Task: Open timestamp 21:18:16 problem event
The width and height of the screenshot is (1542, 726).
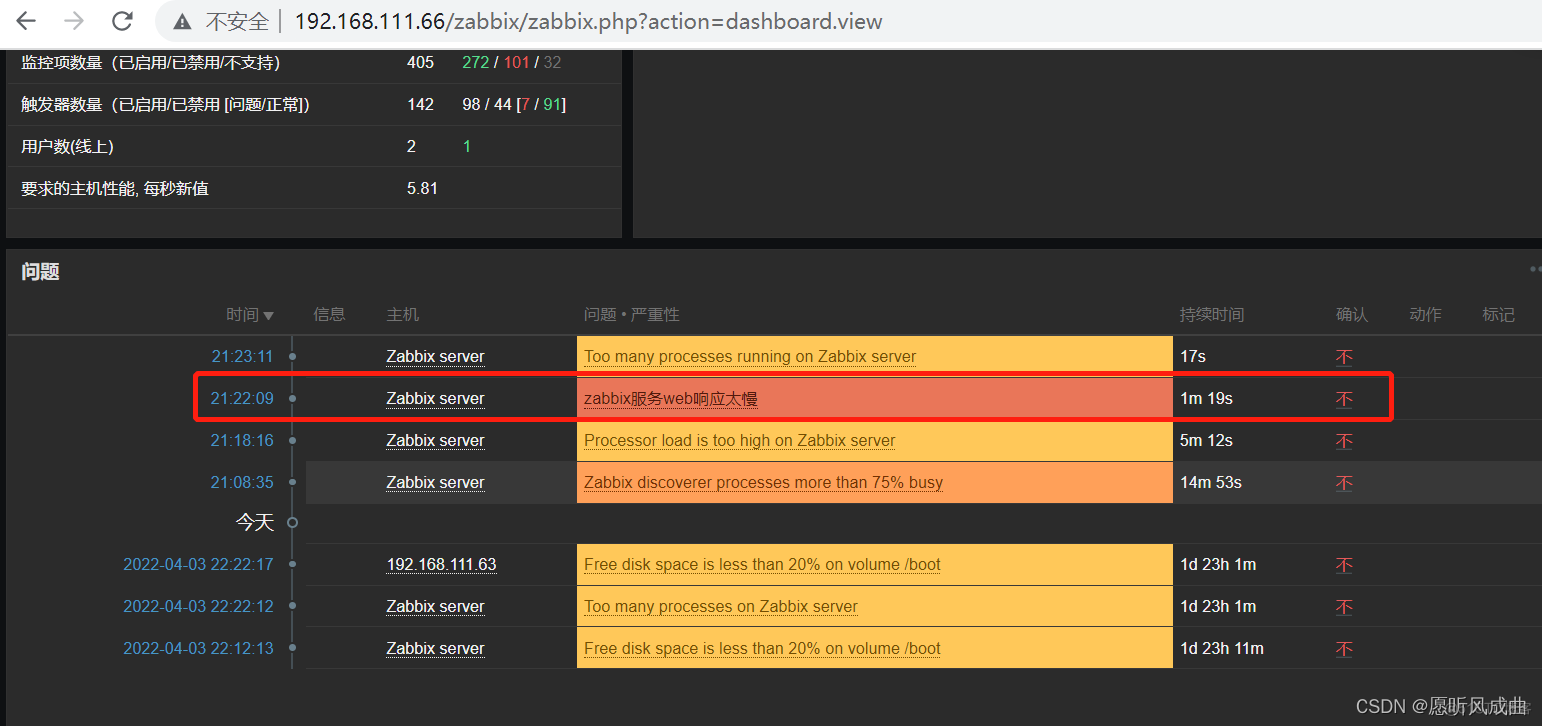Action: click(242, 440)
